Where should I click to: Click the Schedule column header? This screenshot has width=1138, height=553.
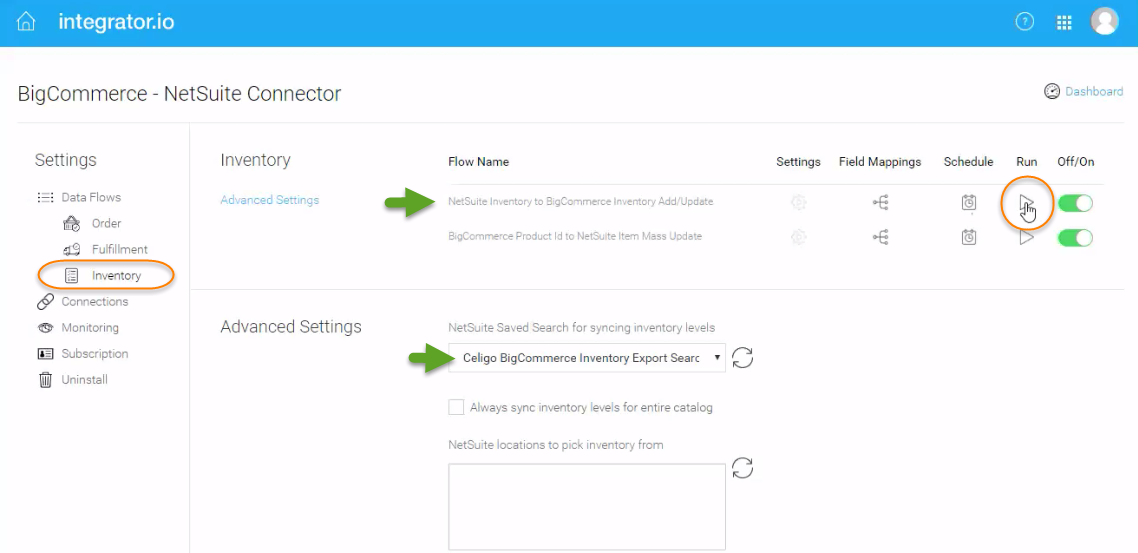[968, 162]
